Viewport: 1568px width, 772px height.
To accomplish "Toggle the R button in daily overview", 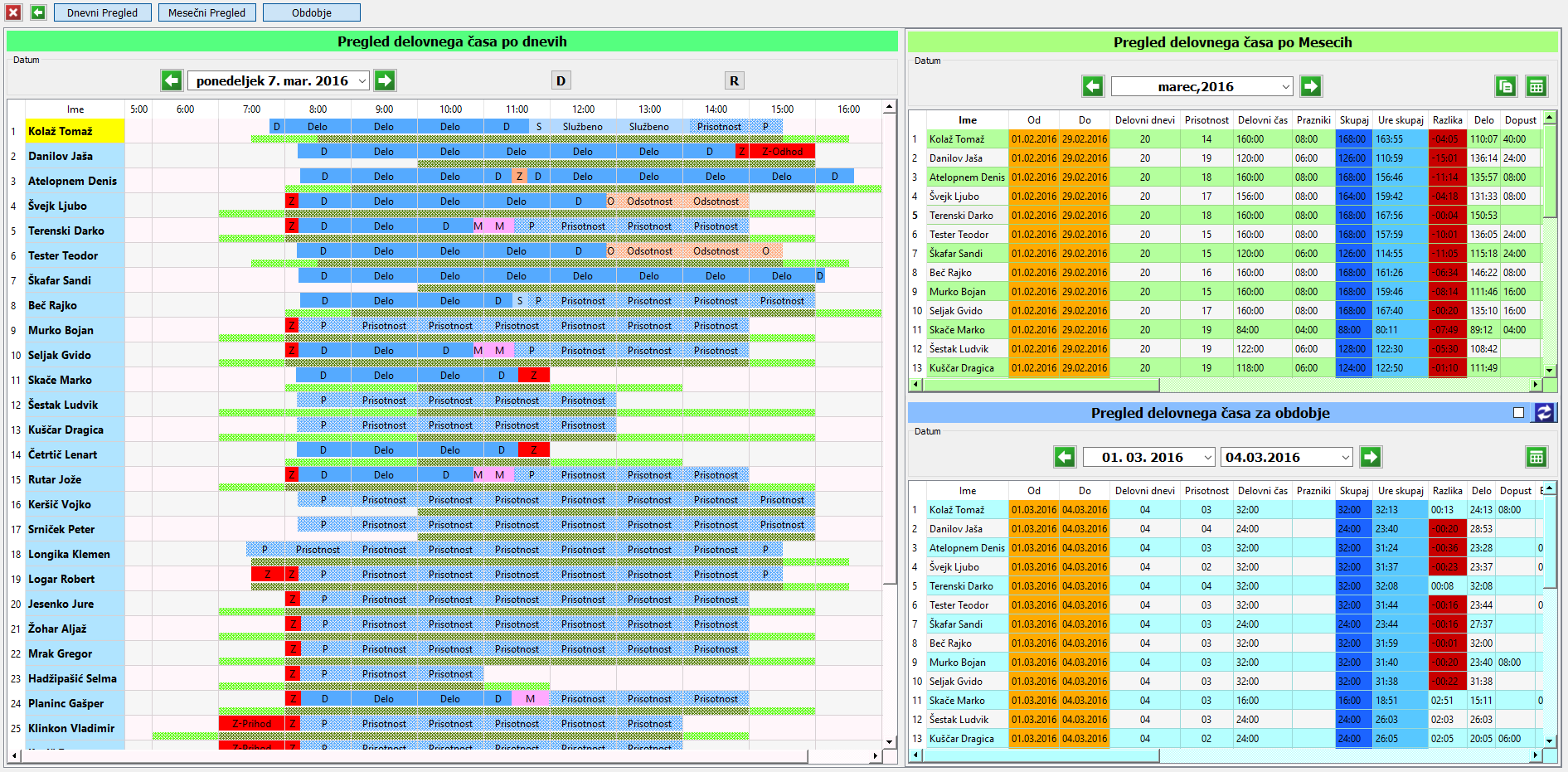I will [x=734, y=80].
